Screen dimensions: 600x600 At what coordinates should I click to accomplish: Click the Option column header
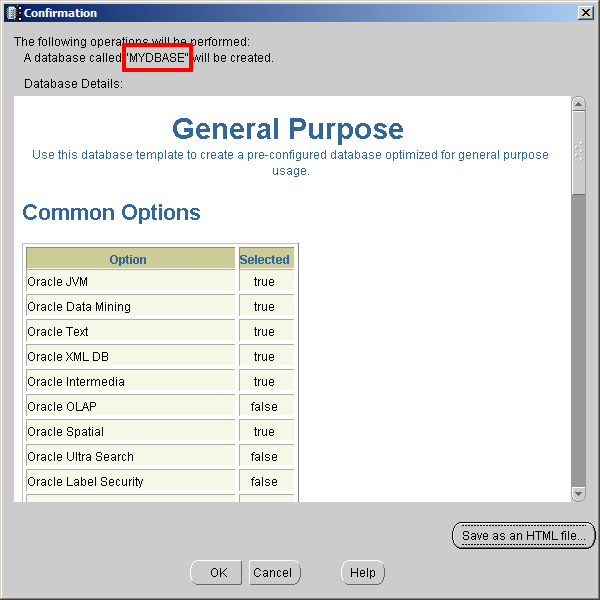coord(130,259)
